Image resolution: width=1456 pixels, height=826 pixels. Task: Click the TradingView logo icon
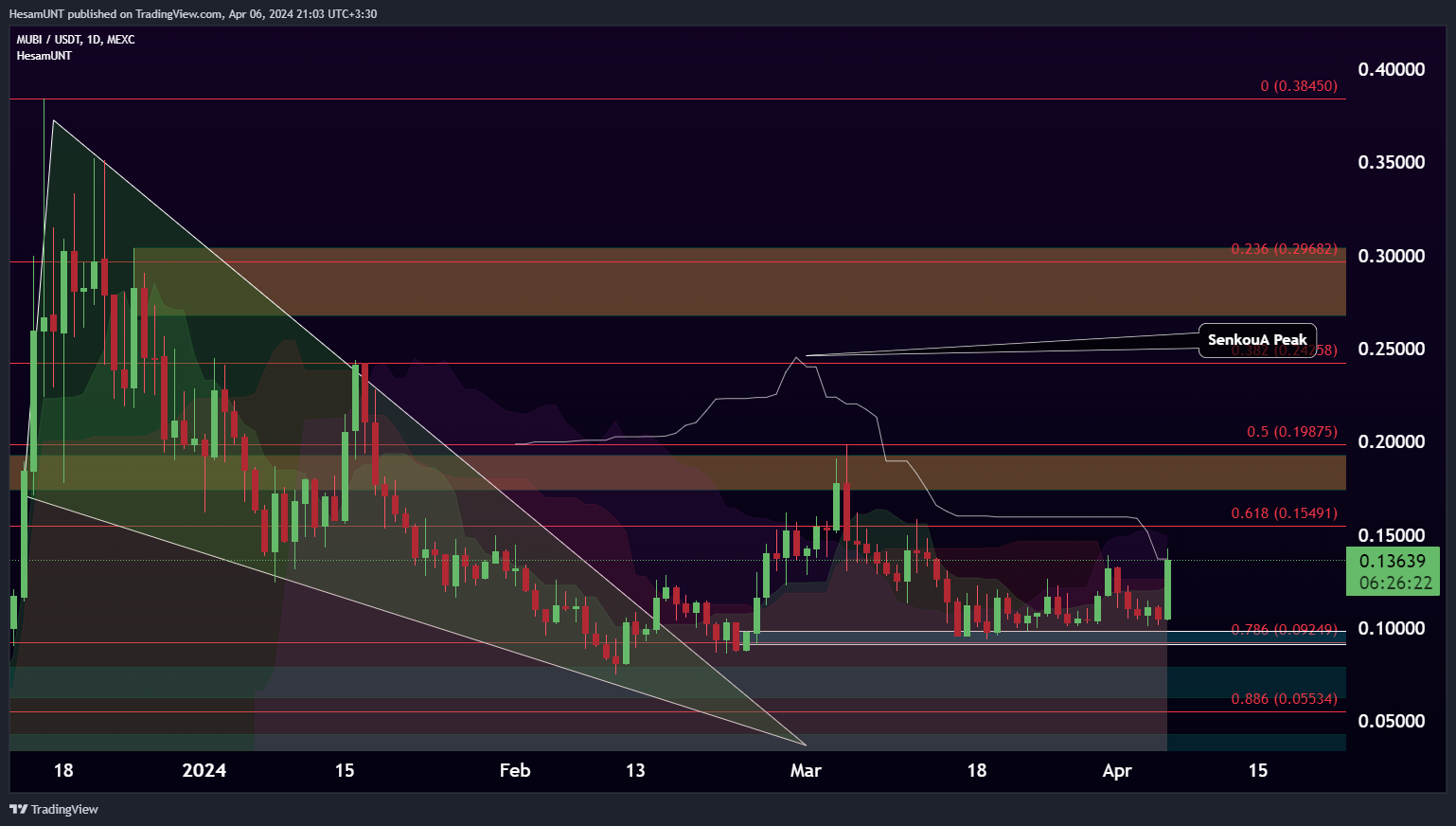point(18,809)
